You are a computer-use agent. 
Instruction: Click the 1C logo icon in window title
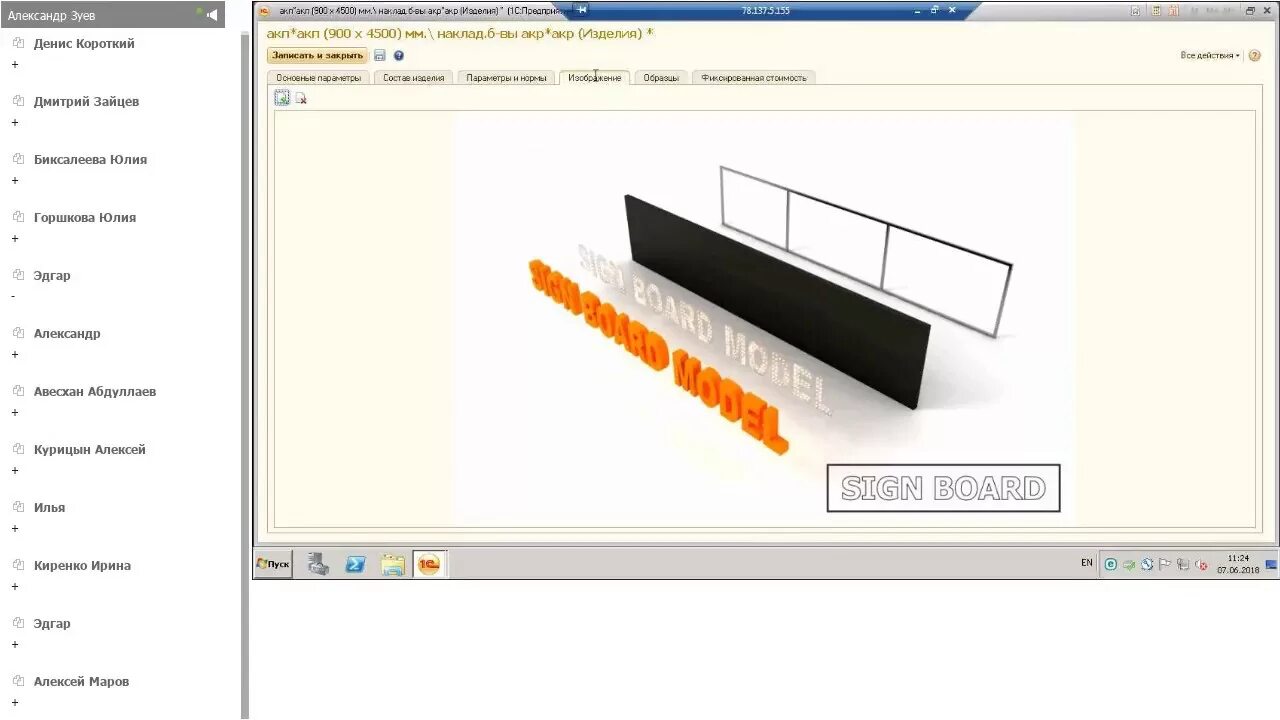[x=265, y=10]
